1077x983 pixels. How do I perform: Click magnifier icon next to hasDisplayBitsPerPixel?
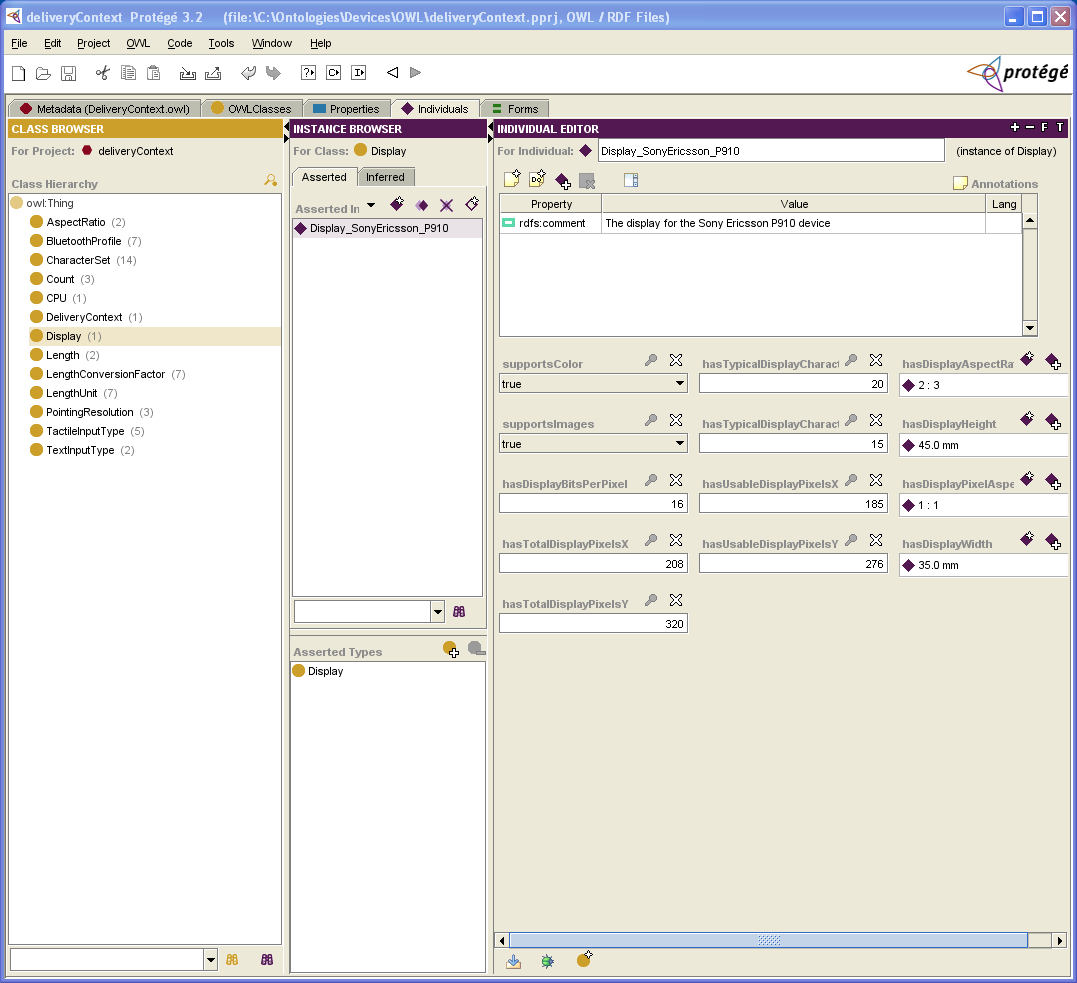pos(651,480)
